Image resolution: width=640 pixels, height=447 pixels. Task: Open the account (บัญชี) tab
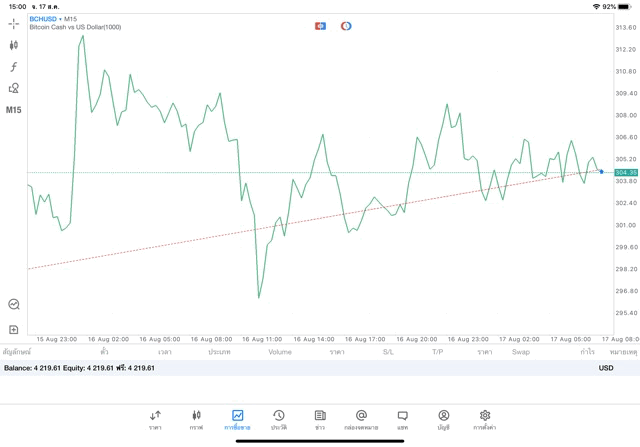point(443,419)
